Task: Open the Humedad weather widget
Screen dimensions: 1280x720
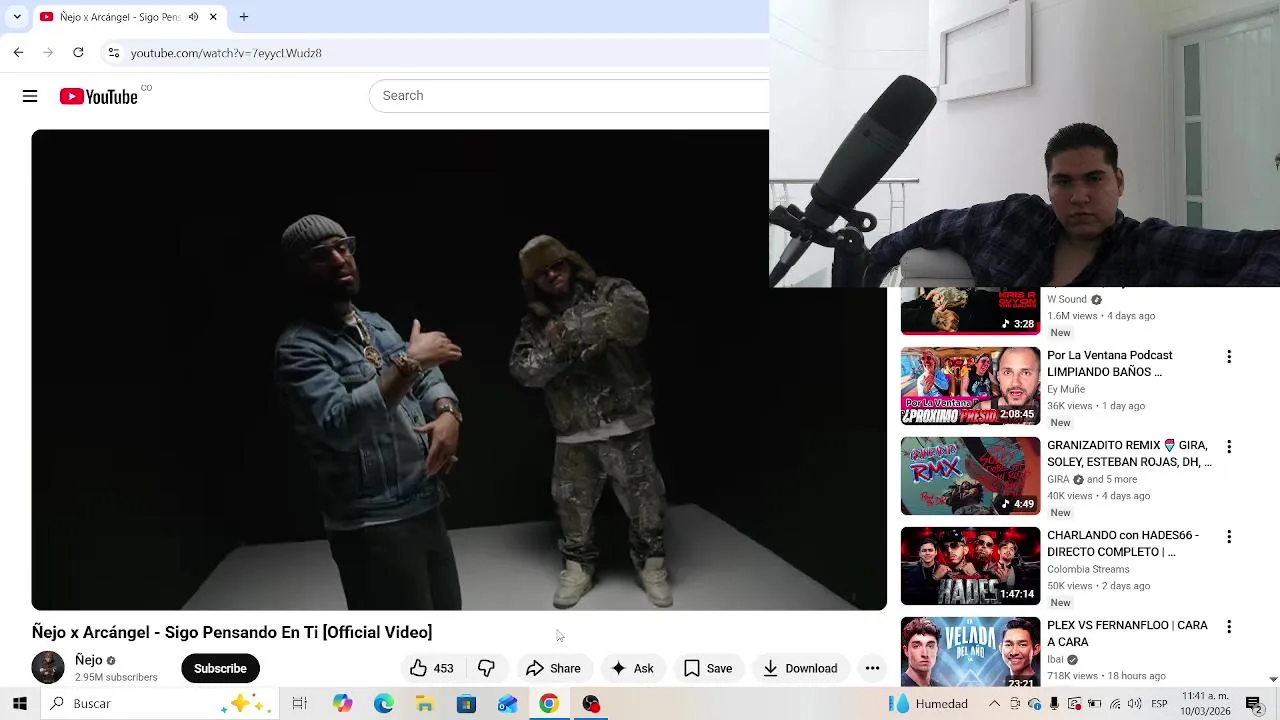Action: point(929,704)
